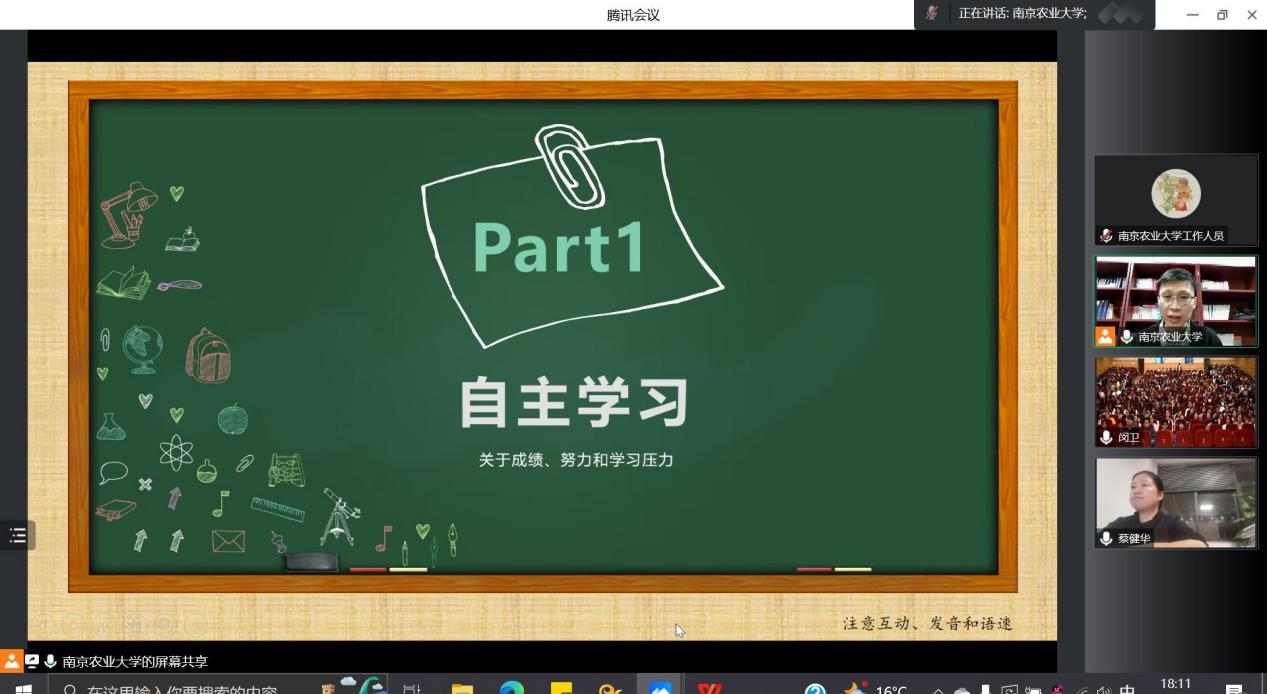Click the host badge on 南京农业大学 tile
Image resolution: width=1267 pixels, height=694 pixels.
pyautogui.click(x=1105, y=336)
